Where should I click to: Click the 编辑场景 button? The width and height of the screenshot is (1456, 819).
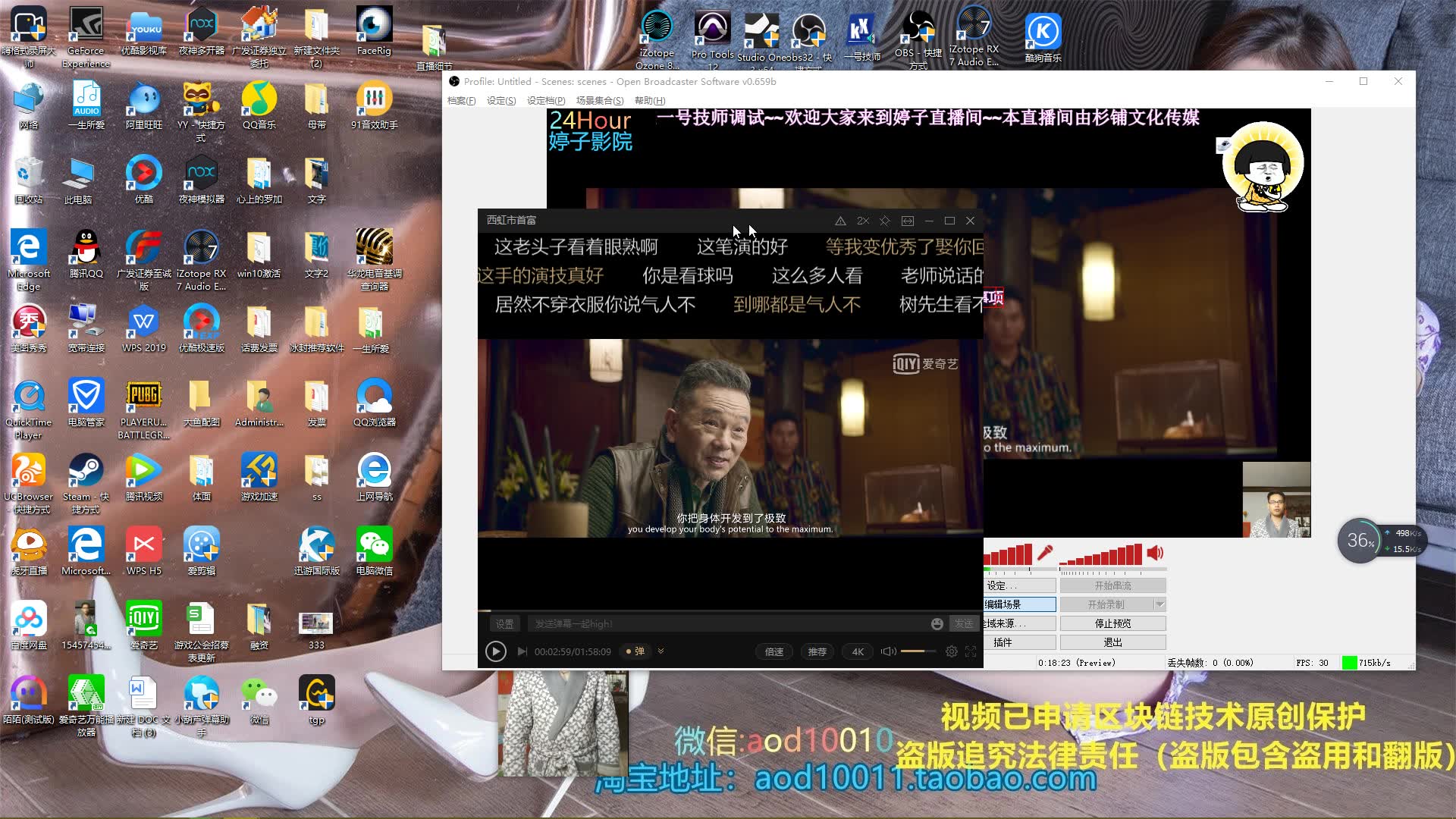(1019, 604)
